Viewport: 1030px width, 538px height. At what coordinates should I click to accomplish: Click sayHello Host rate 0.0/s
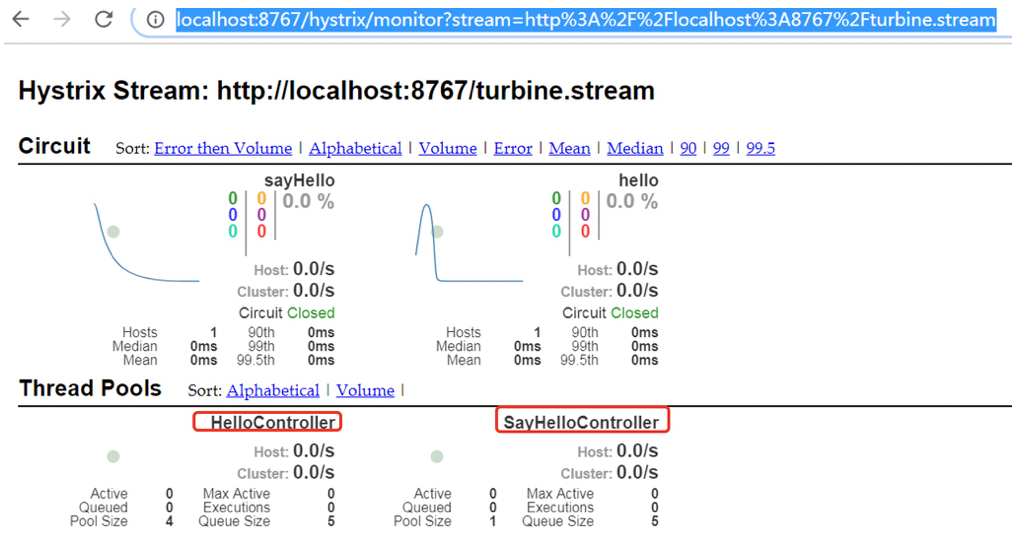[x=313, y=269]
